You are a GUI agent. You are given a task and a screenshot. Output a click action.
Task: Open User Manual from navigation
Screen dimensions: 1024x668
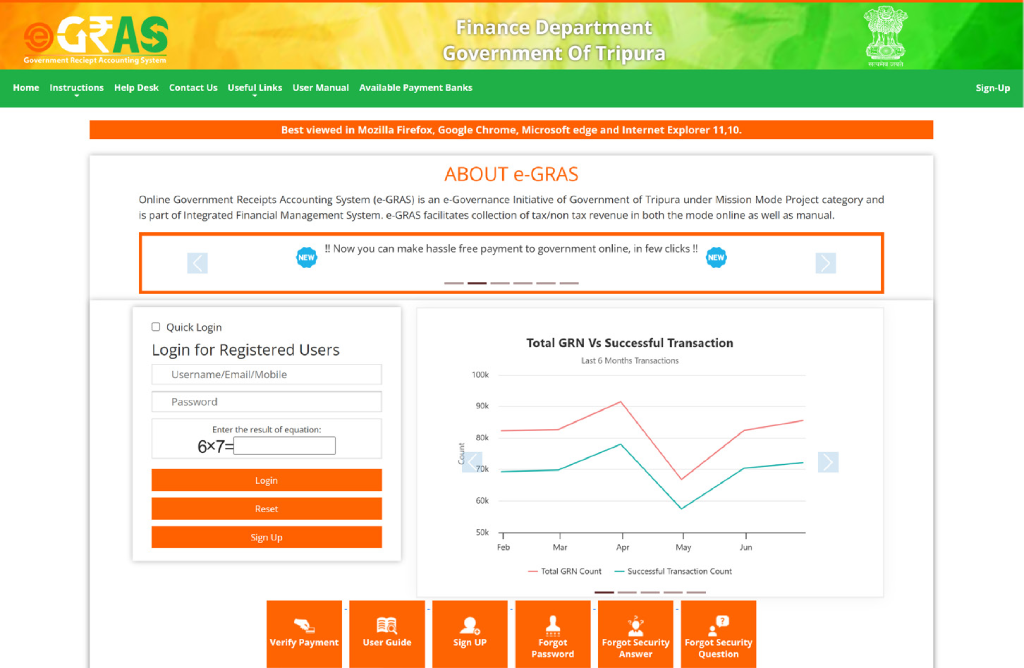tap(321, 87)
